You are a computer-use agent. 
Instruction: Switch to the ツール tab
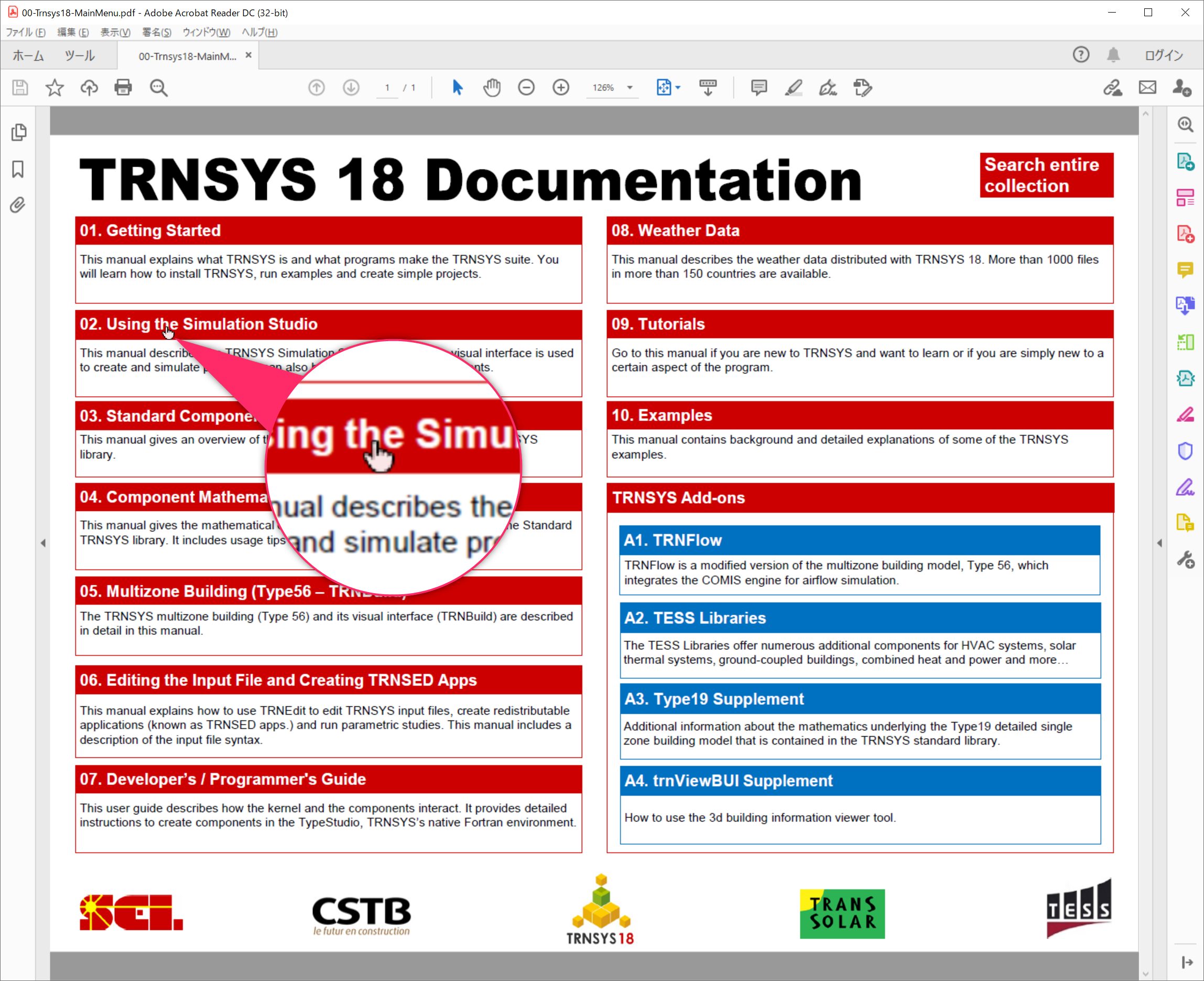point(80,56)
